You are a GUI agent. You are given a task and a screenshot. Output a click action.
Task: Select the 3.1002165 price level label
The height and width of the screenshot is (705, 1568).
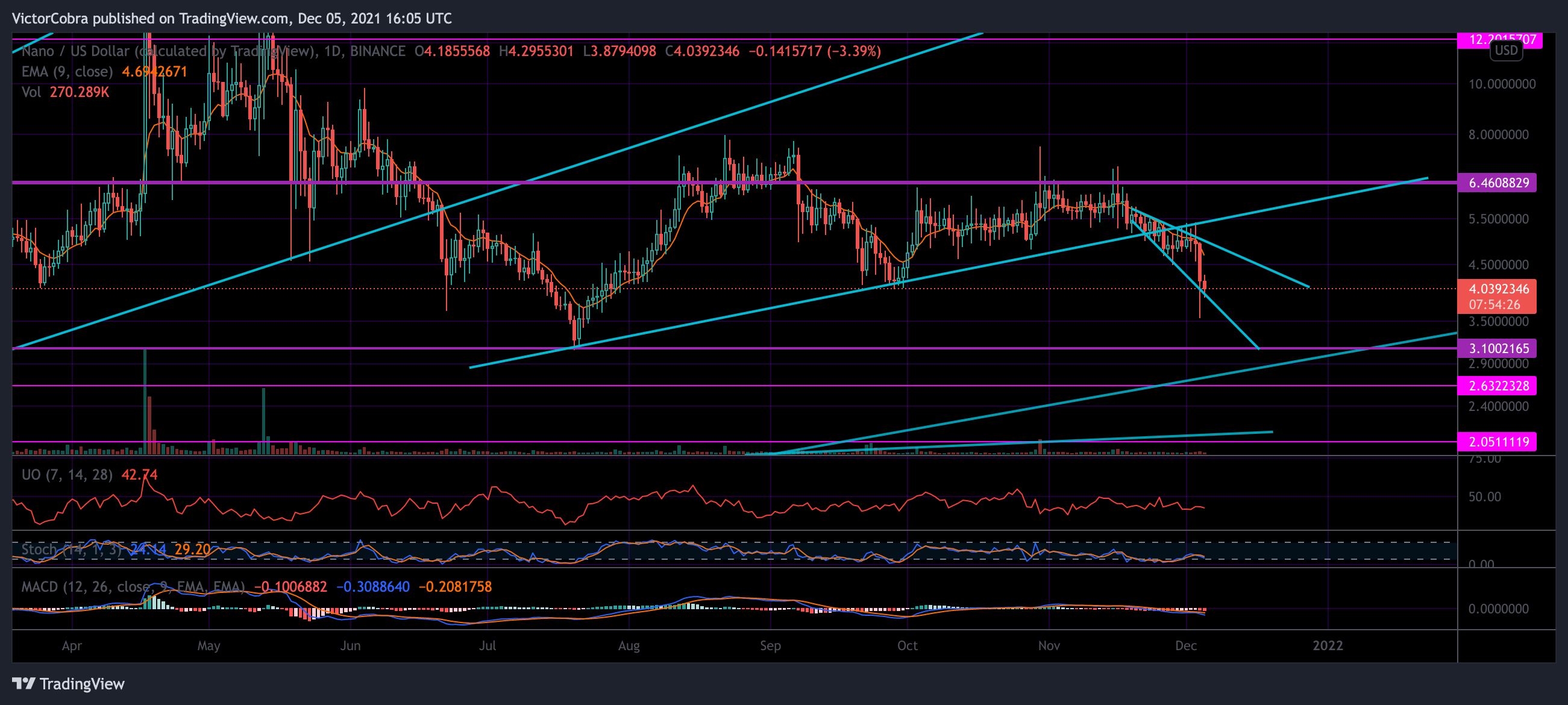point(1497,348)
